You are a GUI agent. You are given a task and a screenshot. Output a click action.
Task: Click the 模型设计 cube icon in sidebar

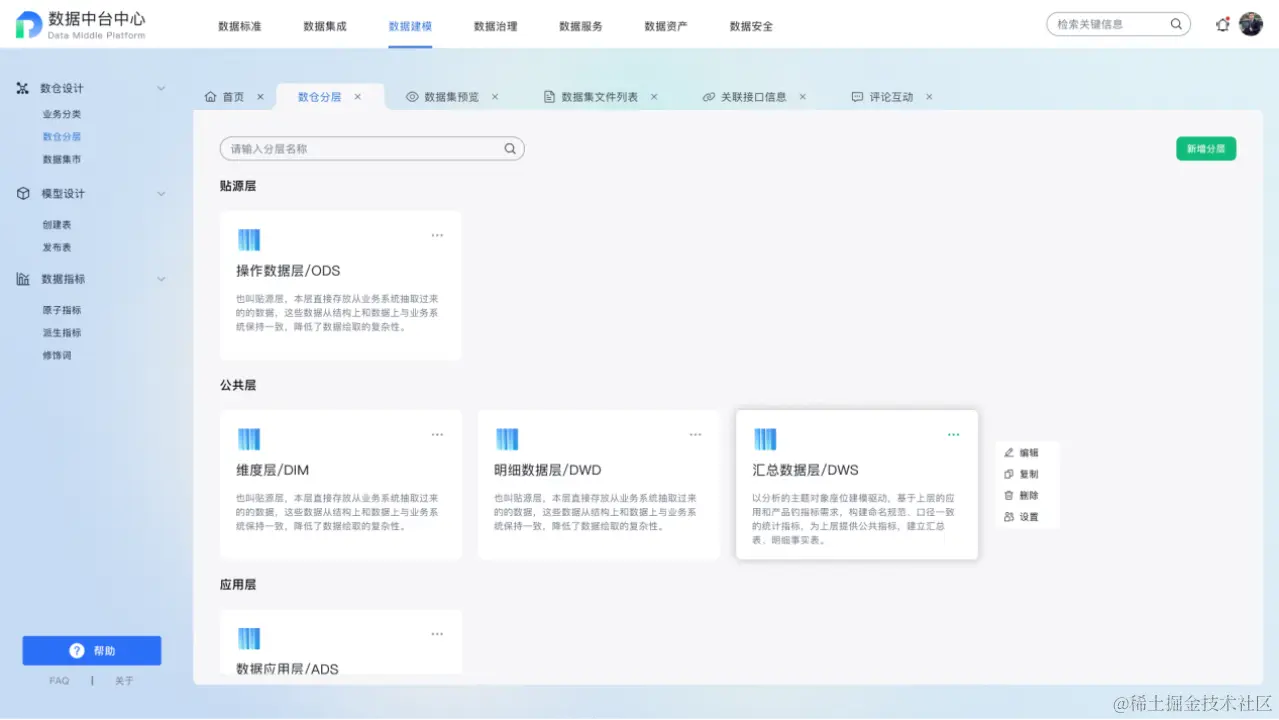click(23, 193)
